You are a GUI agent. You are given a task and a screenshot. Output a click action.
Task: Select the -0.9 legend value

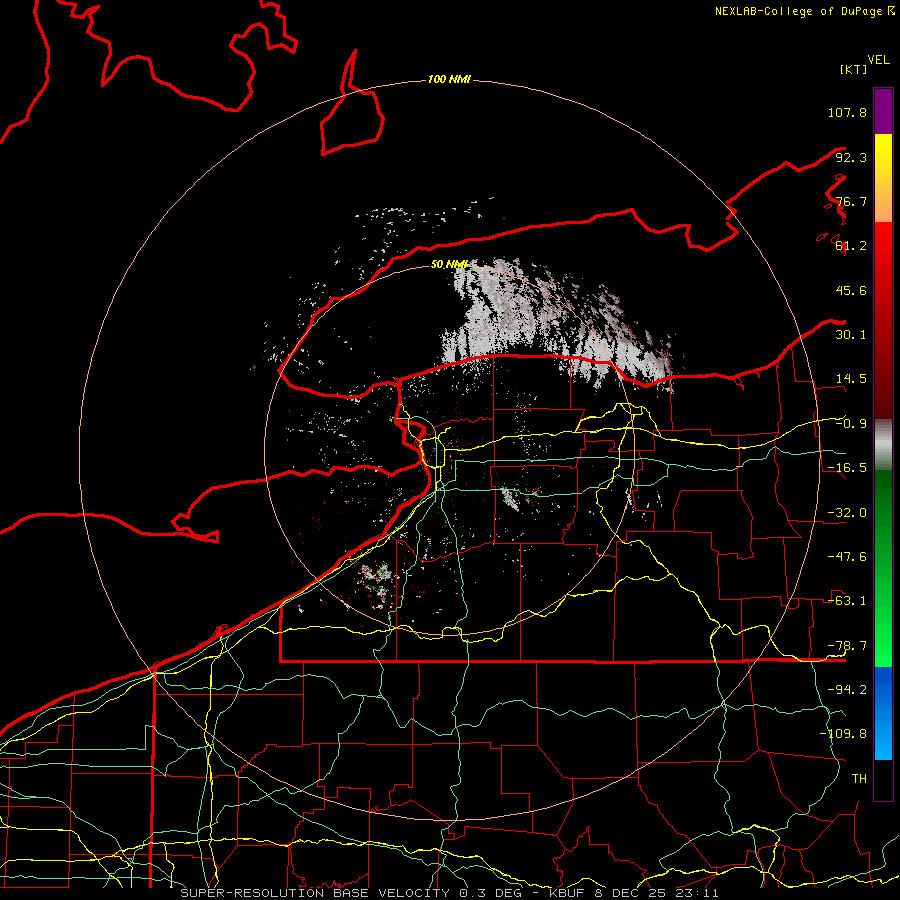tap(851, 424)
